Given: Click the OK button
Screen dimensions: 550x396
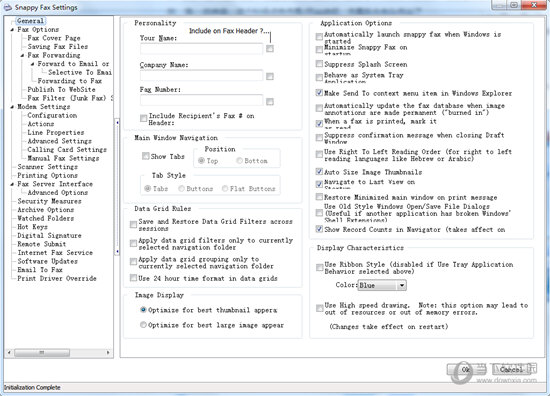Looking at the screenshot, I should [x=466, y=370].
